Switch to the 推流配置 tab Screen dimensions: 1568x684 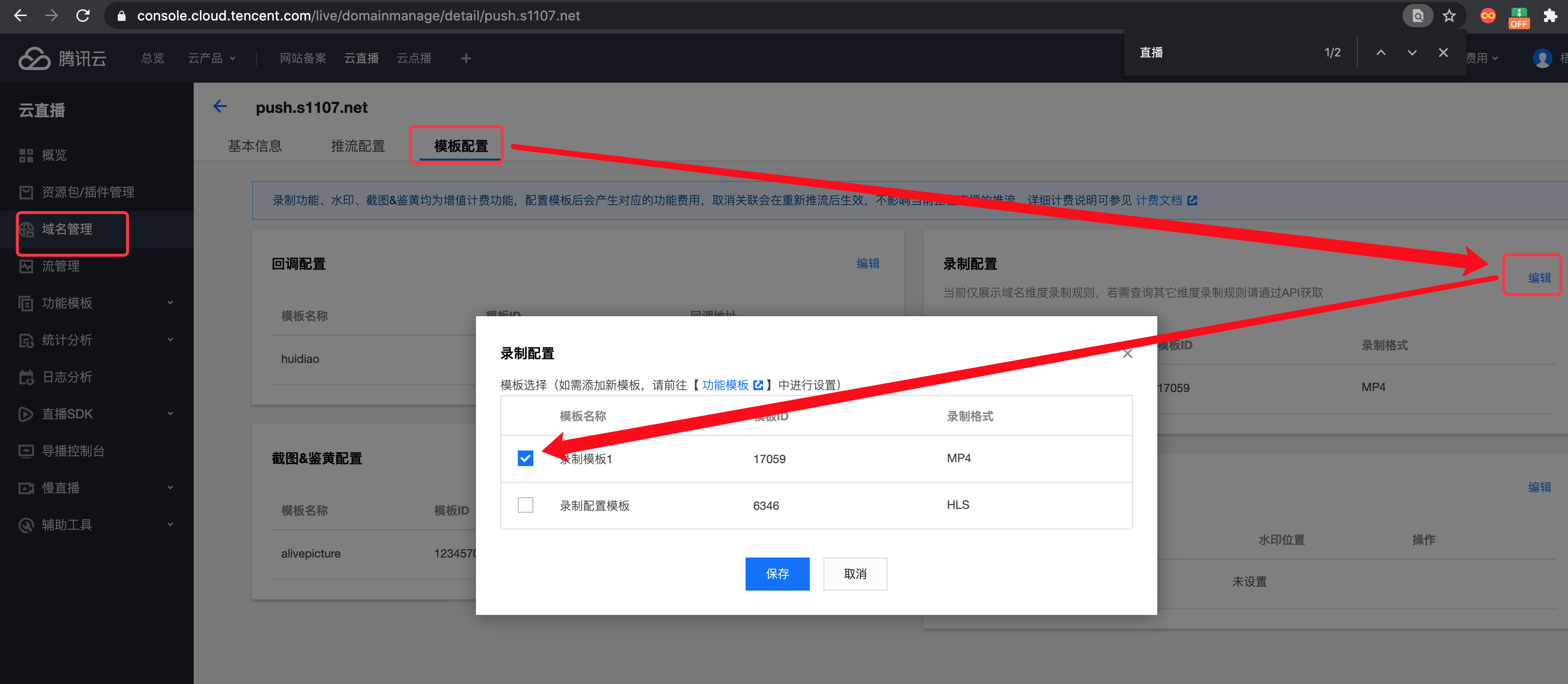tap(357, 146)
